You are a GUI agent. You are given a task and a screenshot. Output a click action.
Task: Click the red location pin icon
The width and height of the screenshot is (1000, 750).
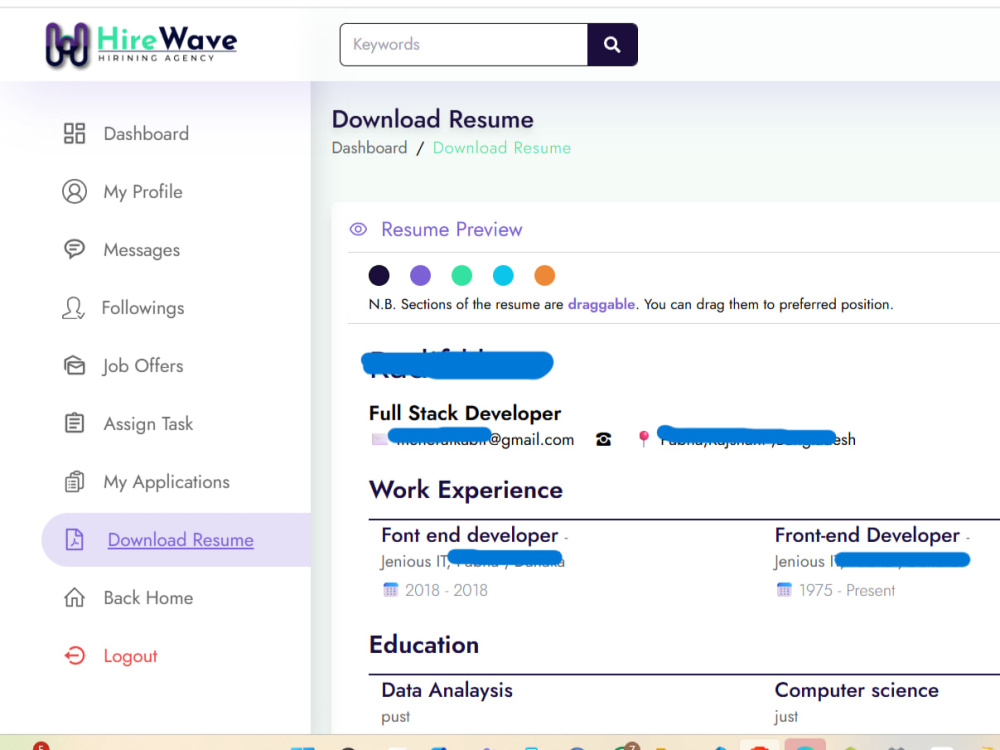644,438
